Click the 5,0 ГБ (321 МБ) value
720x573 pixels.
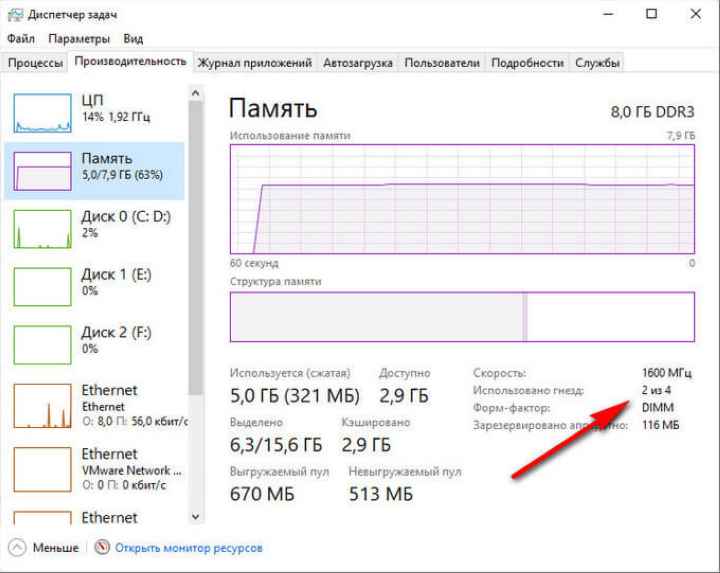[x=295, y=396]
